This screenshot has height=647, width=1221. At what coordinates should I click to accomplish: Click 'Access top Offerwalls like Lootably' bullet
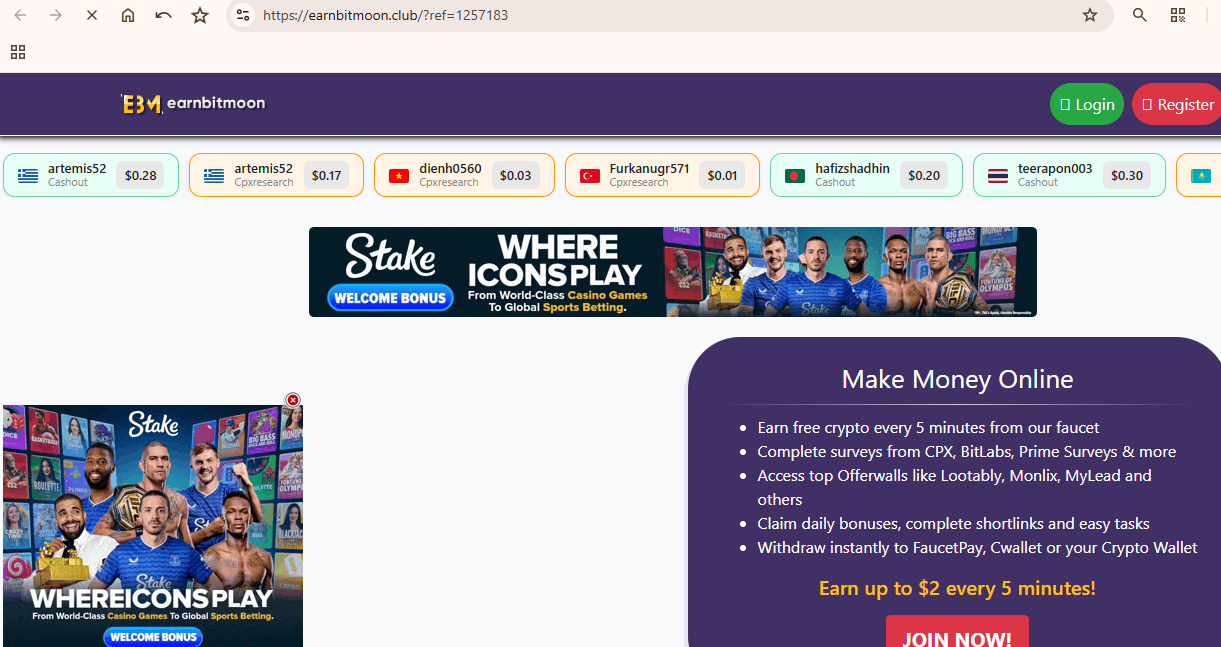pos(955,488)
